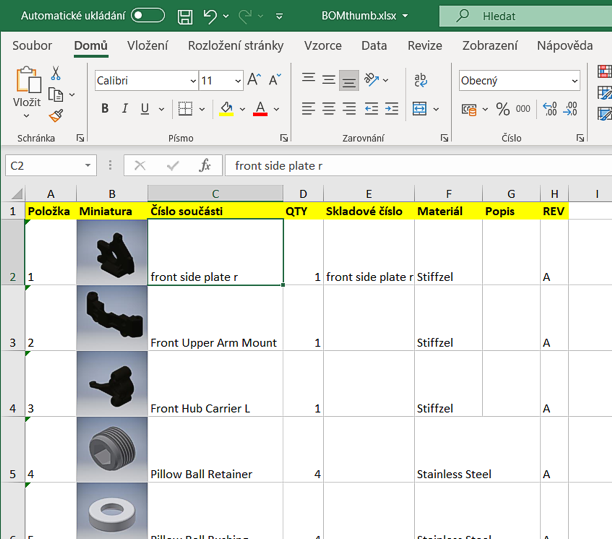
Task: Click the Wrap Text icon
Action: [421, 80]
